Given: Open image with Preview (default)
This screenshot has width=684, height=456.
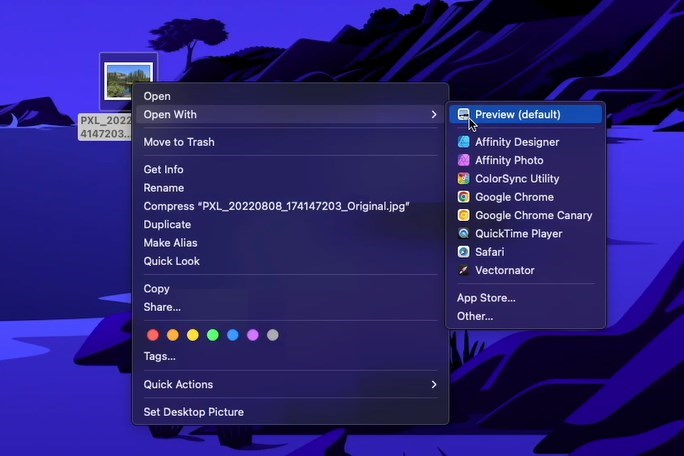Looking at the screenshot, I should [x=526, y=114].
